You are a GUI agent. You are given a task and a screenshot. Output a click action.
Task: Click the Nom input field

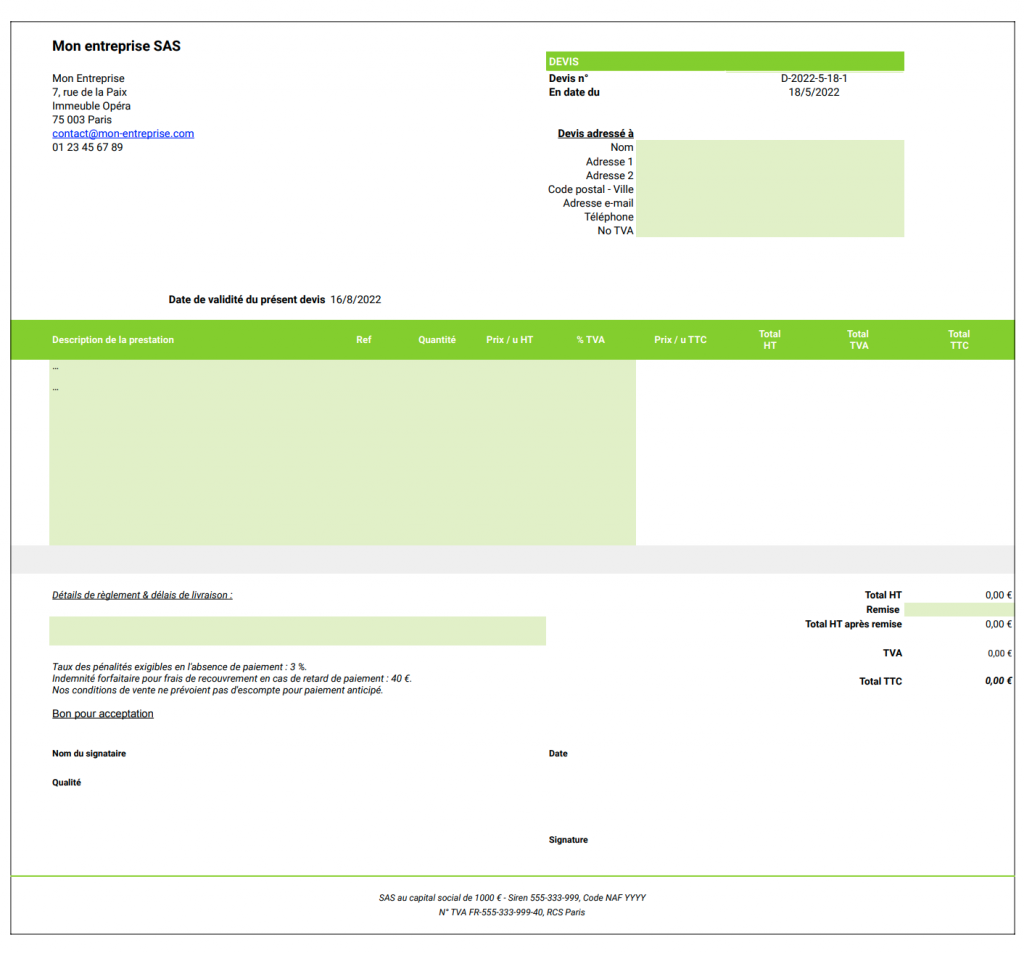(x=769, y=148)
